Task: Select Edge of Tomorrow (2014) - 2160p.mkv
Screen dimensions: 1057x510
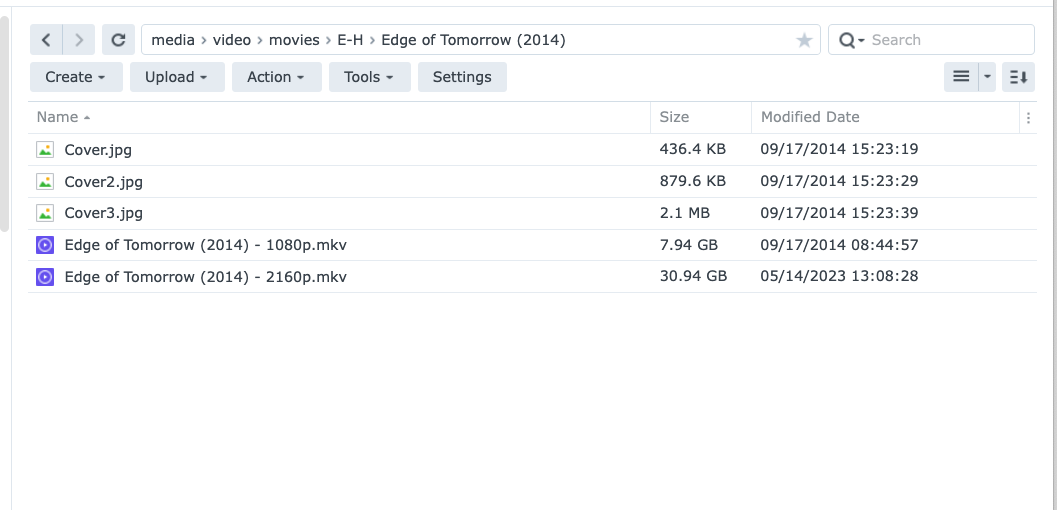Action: point(206,276)
